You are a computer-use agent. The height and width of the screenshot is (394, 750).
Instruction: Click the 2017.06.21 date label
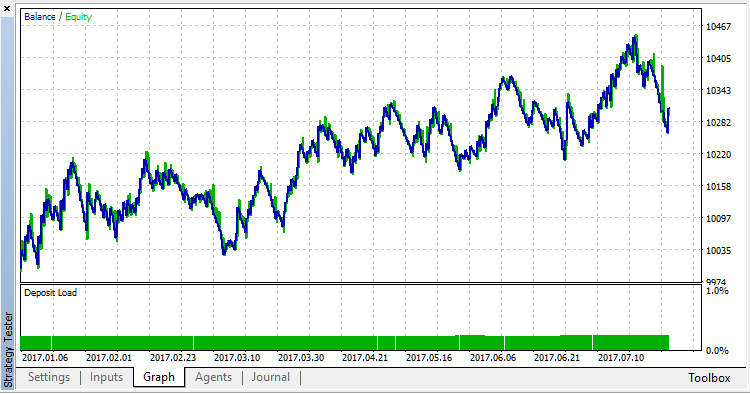click(557, 358)
